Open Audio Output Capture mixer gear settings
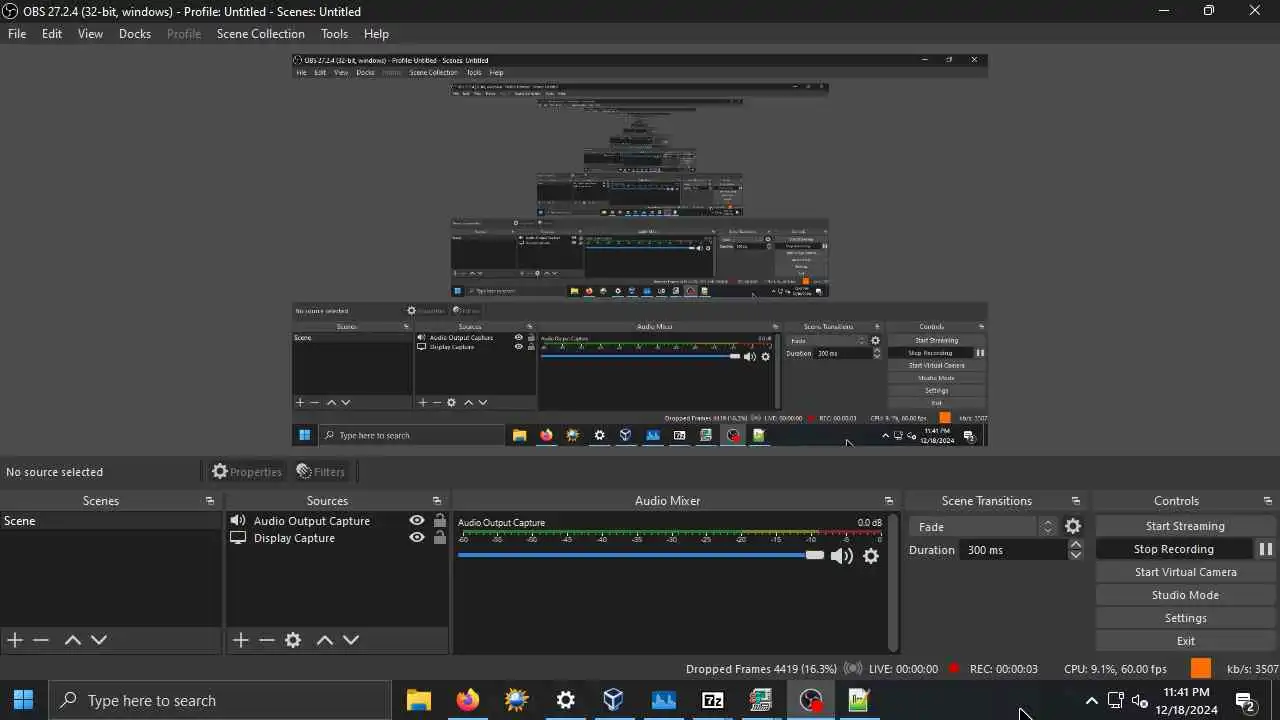Image resolution: width=1280 pixels, height=720 pixels. pos(871,556)
